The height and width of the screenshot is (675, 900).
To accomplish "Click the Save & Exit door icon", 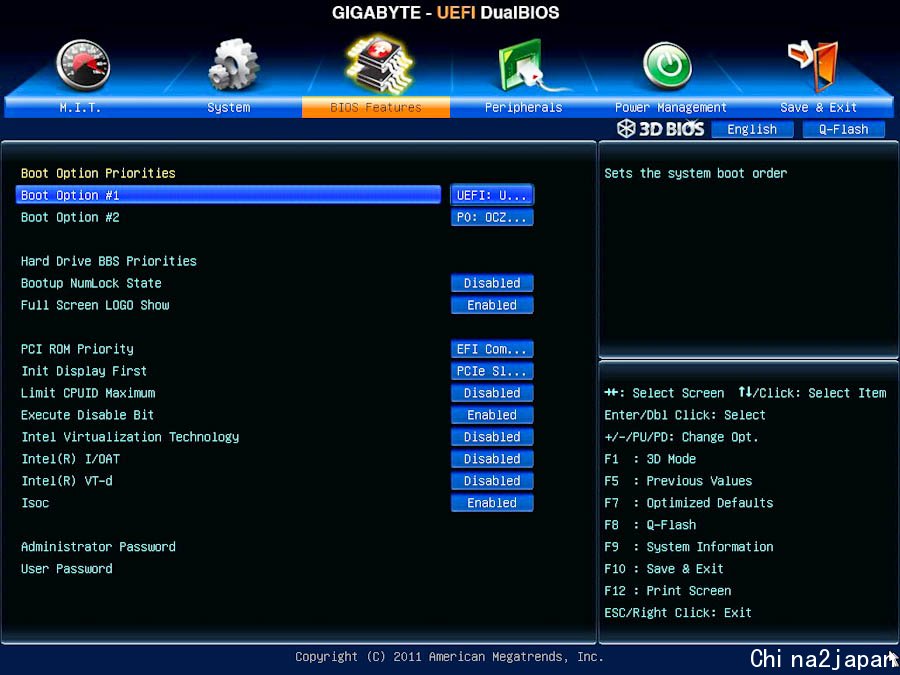I will pos(813,65).
